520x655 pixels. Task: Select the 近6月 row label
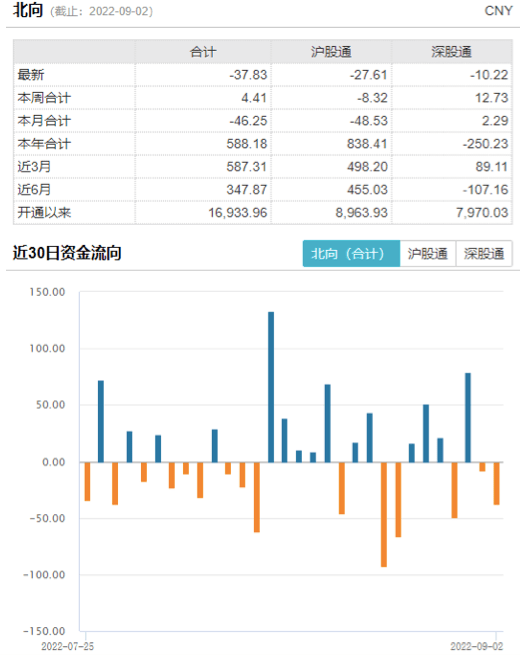point(34,190)
